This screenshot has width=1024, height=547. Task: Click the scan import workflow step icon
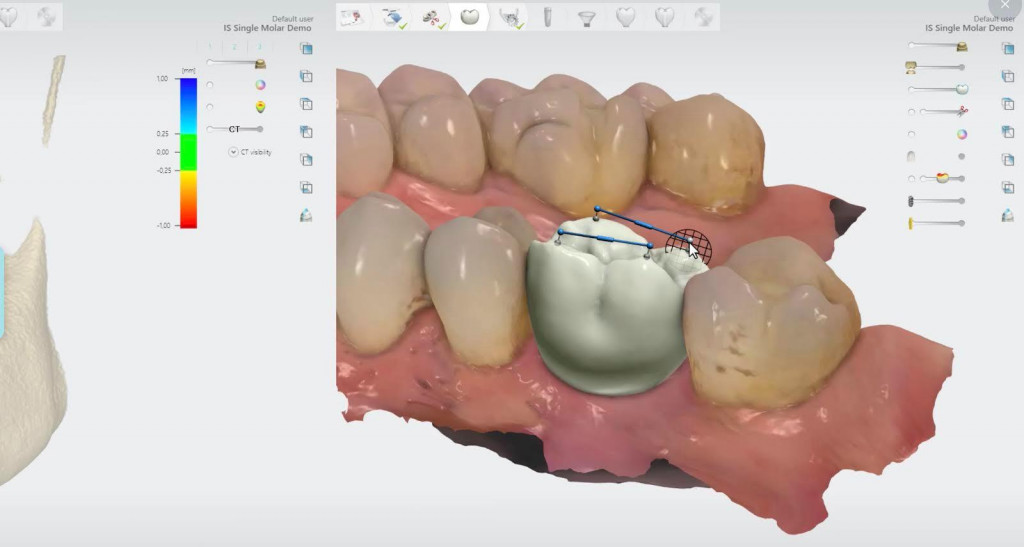(x=392, y=17)
